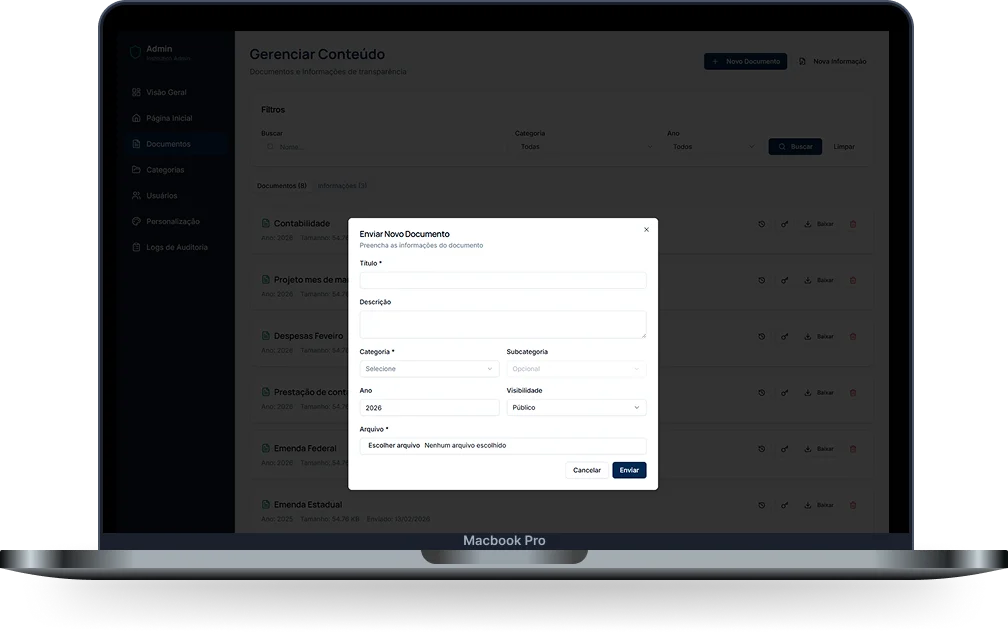This screenshot has height=635, width=1008.
Task: Click into the Descrição text area
Action: point(503,325)
